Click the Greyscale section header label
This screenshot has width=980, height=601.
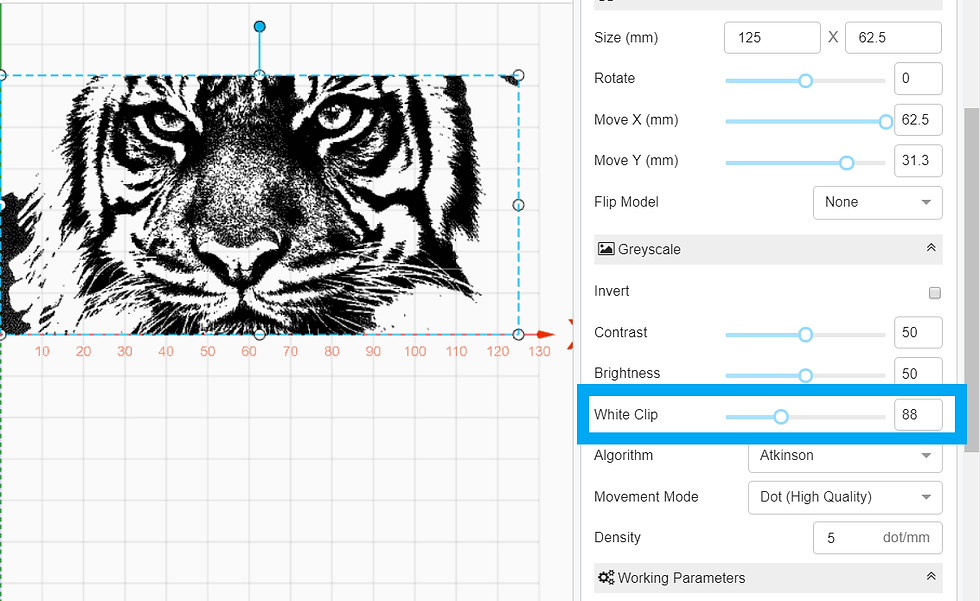[x=649, y=249]
